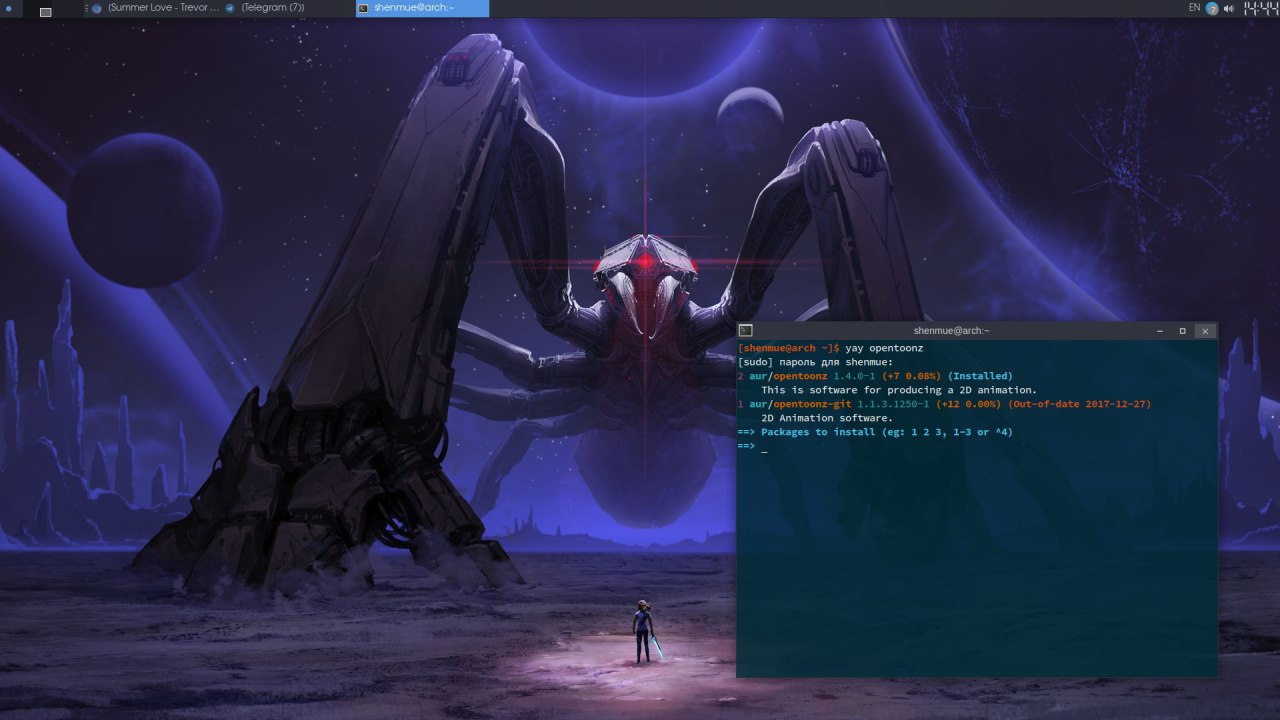
Task: Click the volume speaker tray icon
Action: [1228, 9]
